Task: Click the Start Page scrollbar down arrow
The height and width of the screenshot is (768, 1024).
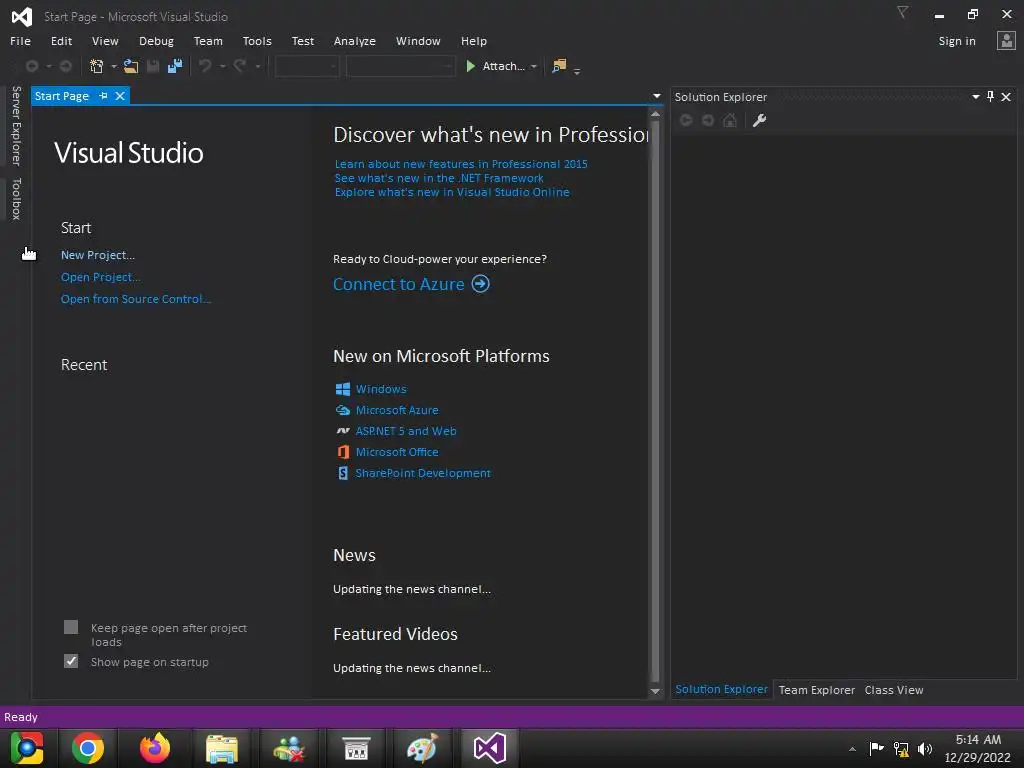Action: pos(655,692)
